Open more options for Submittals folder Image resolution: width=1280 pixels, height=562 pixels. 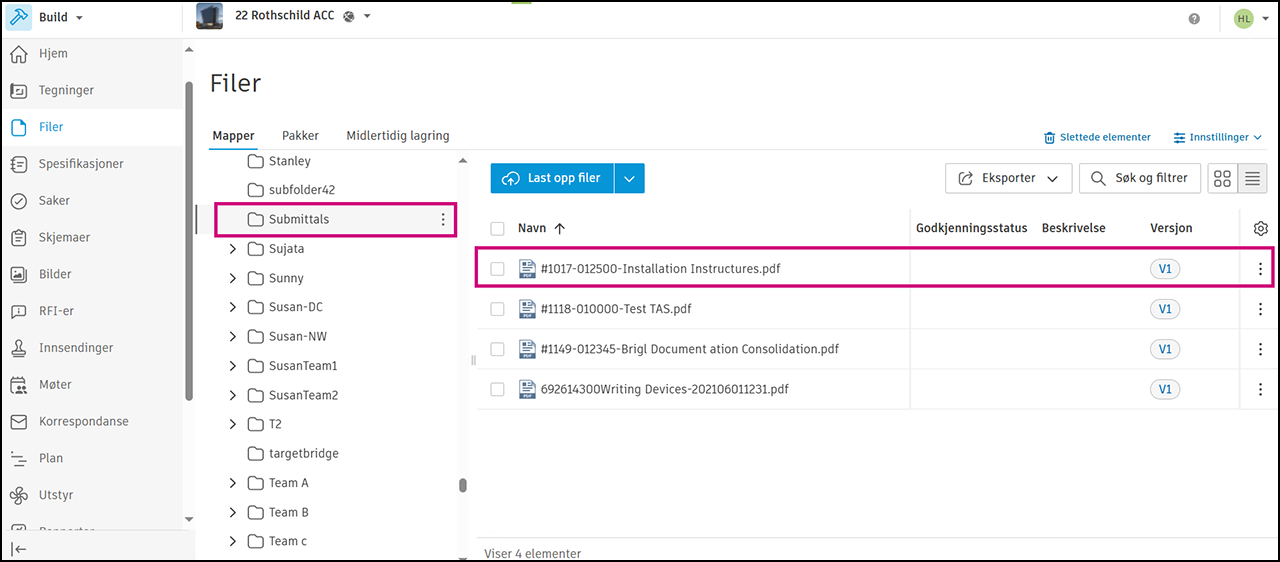point(443,220)
